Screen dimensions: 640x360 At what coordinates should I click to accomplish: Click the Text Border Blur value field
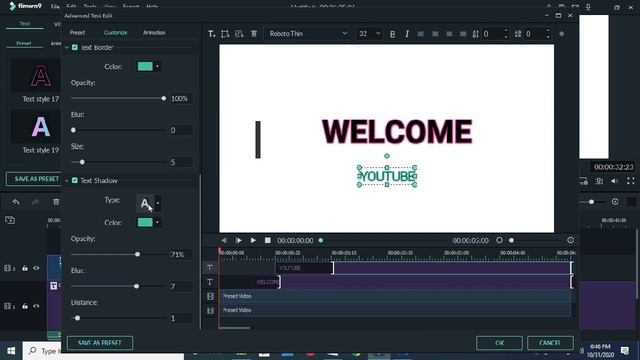(180, 130)
